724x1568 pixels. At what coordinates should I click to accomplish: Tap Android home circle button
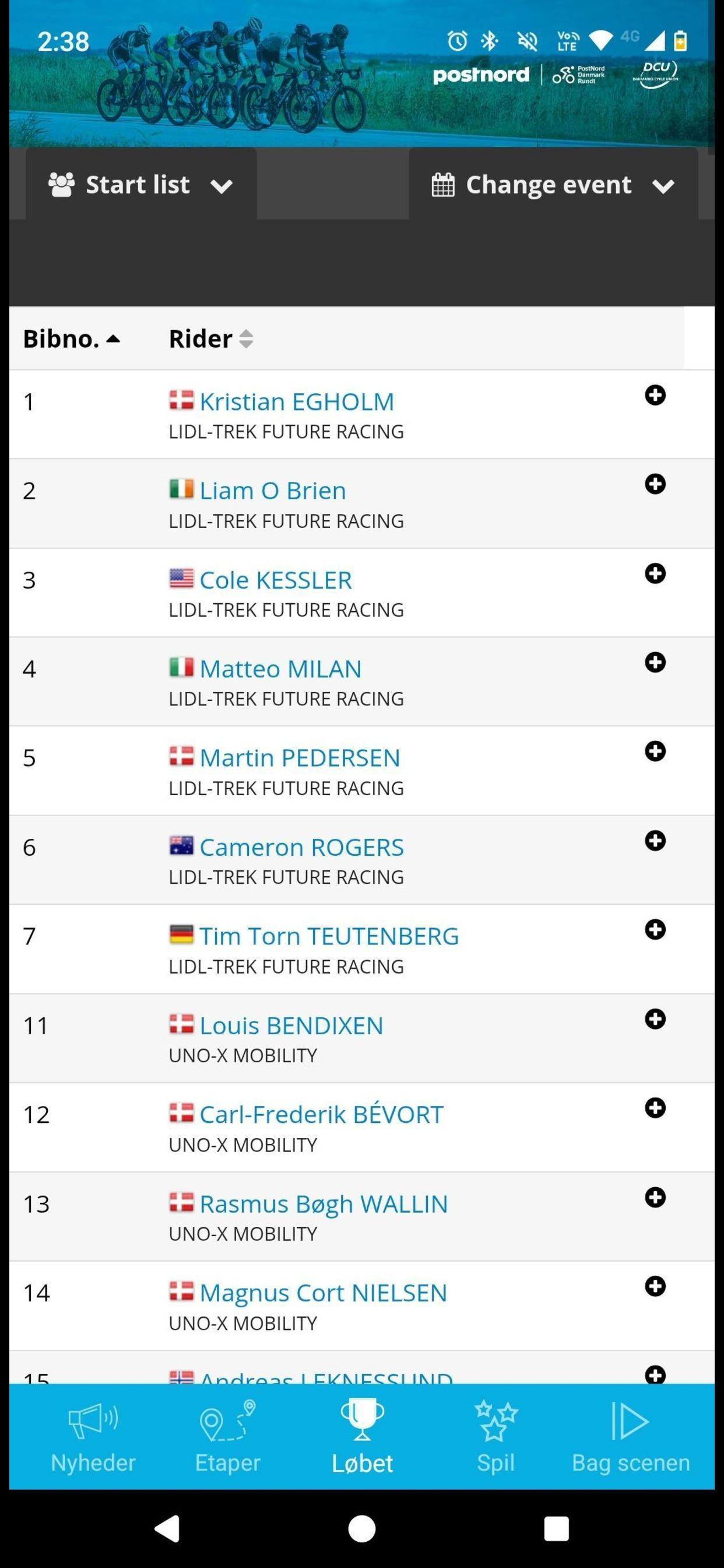pyautogui.click(x=362, y=1528)
